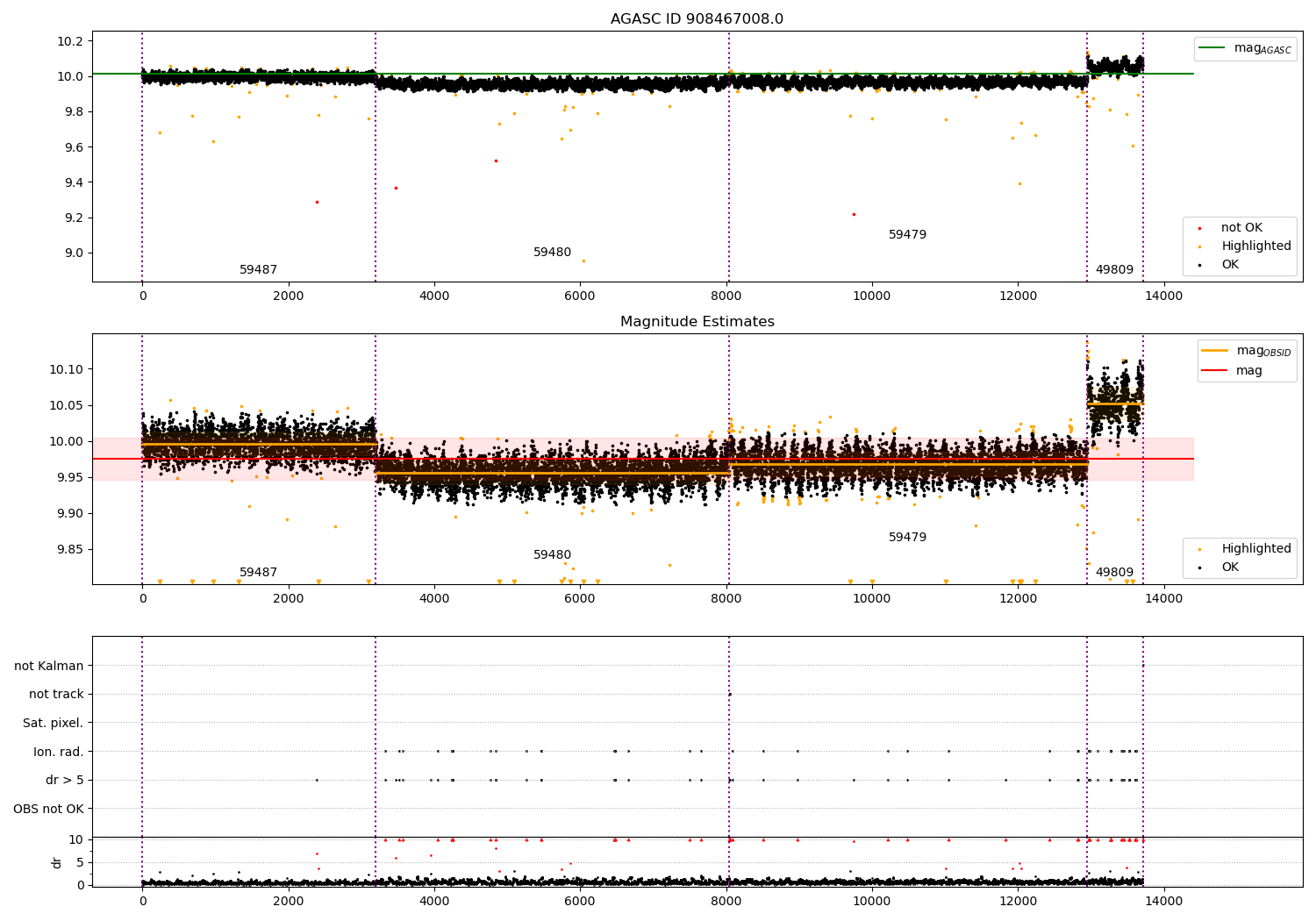The width and height of the screenshot is (1316, 921).
Task: Click OBSID label 59487 in Magnitude Estimates plot
Action: click(258, 573)
